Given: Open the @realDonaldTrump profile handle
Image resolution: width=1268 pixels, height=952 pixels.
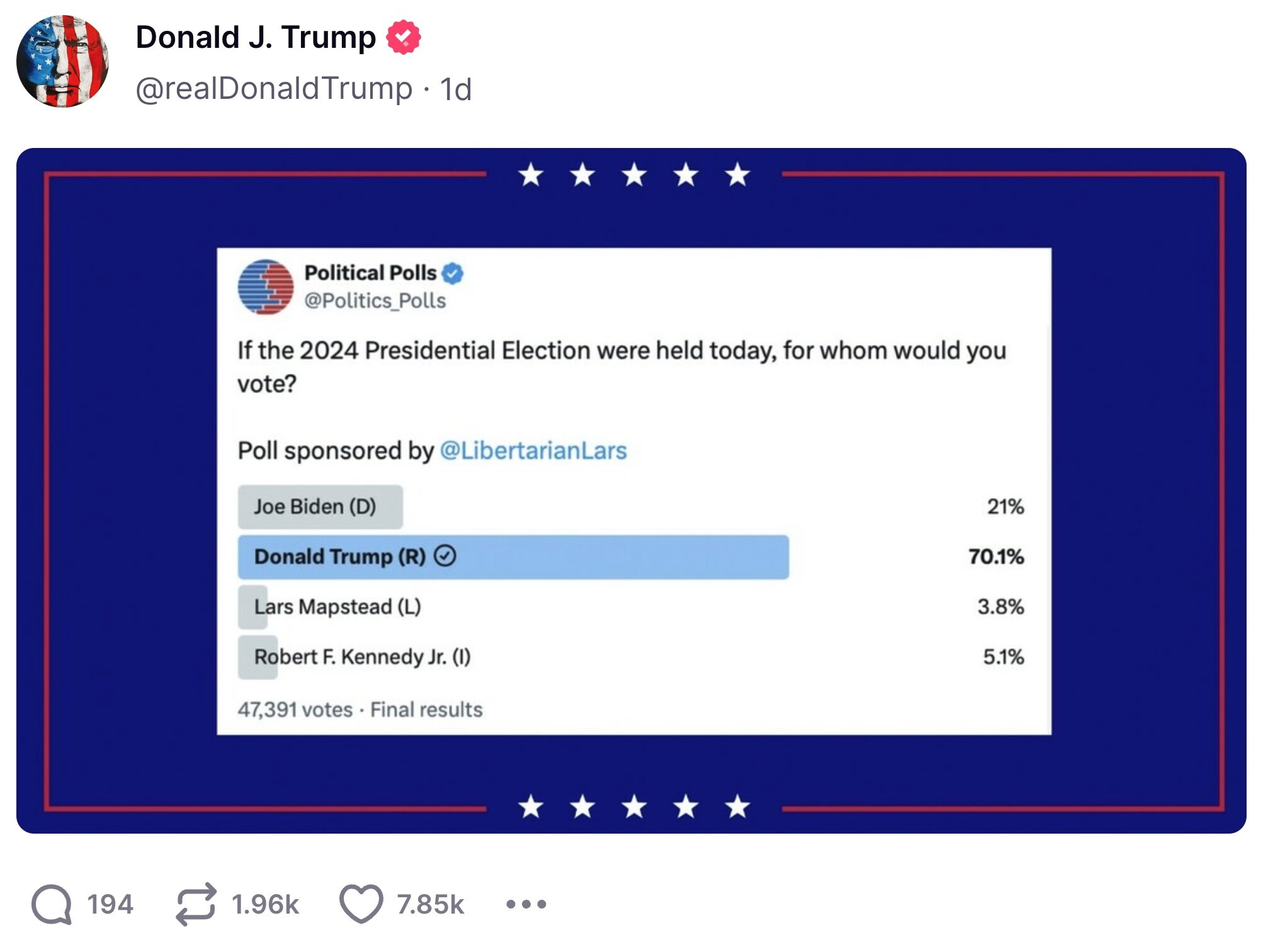Looking at the screenshot, I should pos(271,88).
